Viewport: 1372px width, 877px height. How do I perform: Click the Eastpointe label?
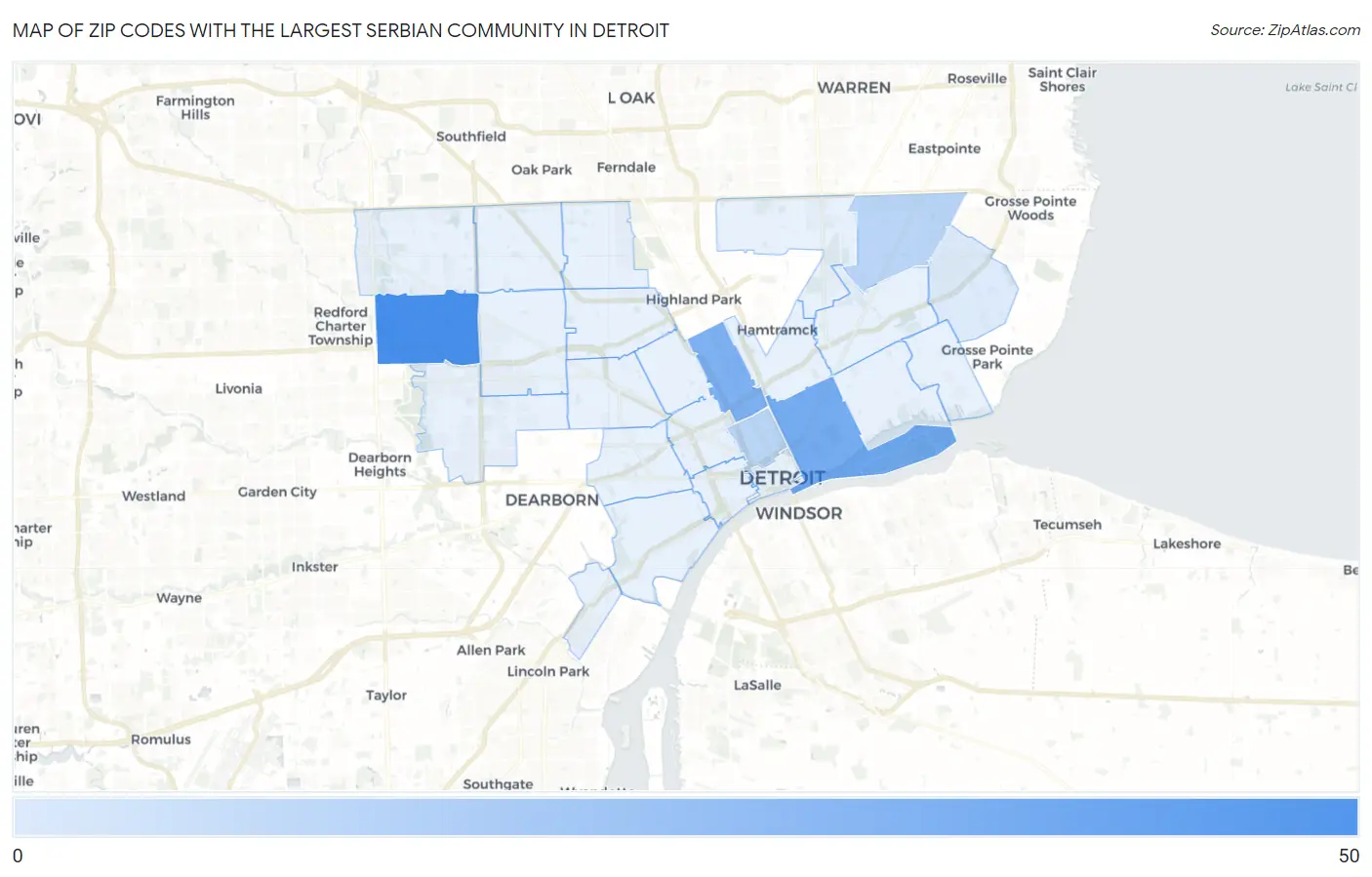pos(944,148)
